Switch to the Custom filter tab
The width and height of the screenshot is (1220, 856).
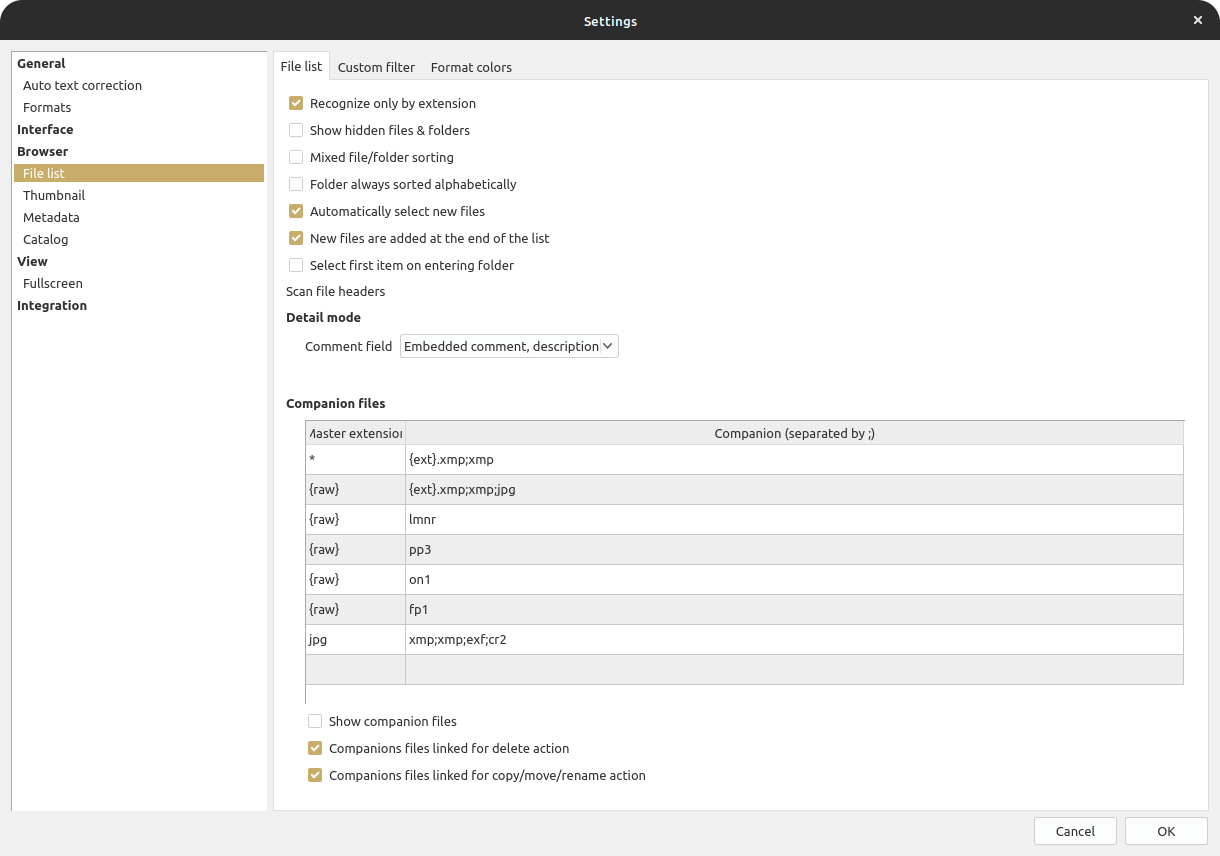point(376,67)
